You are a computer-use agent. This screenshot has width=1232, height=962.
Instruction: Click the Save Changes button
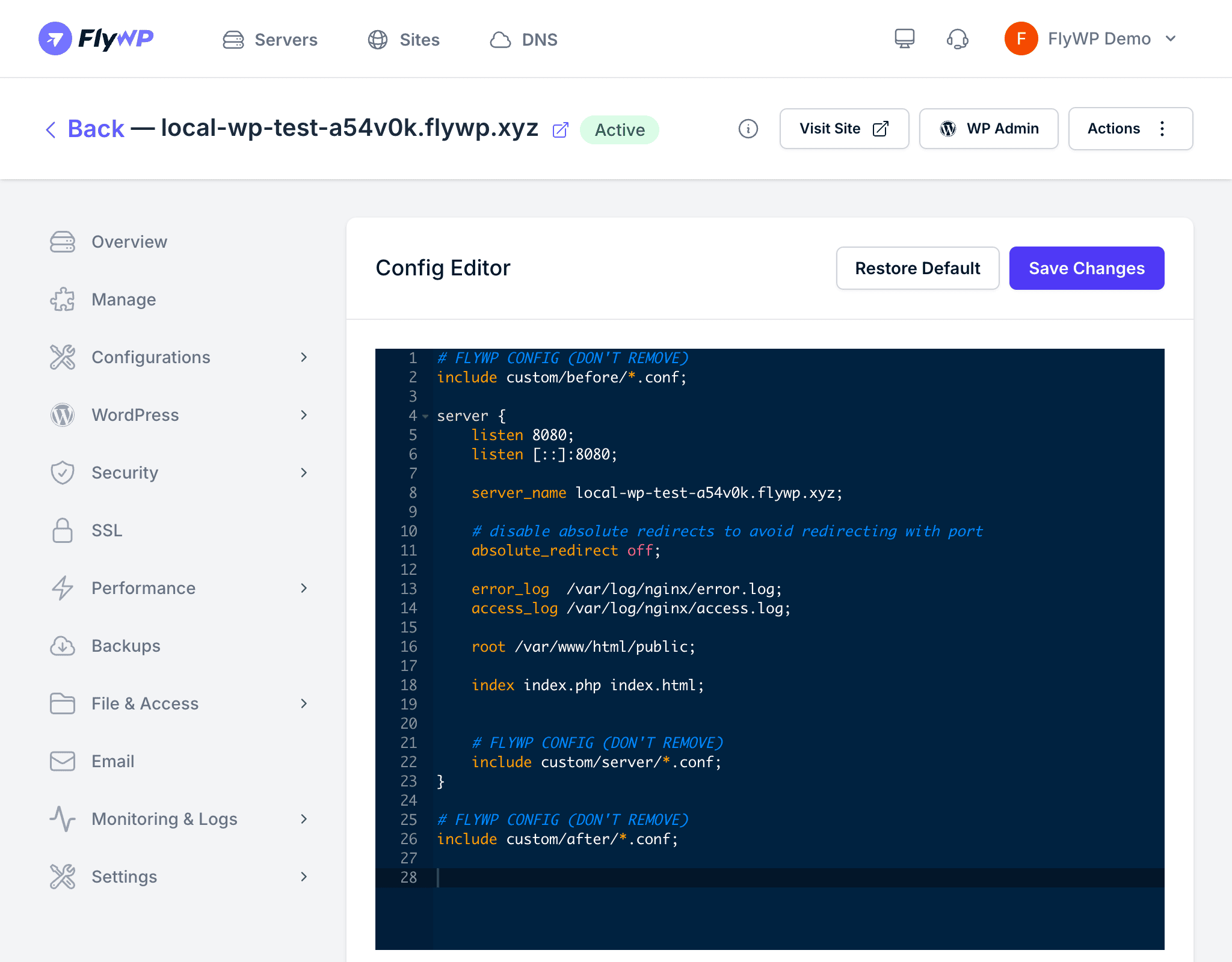click(1086, 268)
